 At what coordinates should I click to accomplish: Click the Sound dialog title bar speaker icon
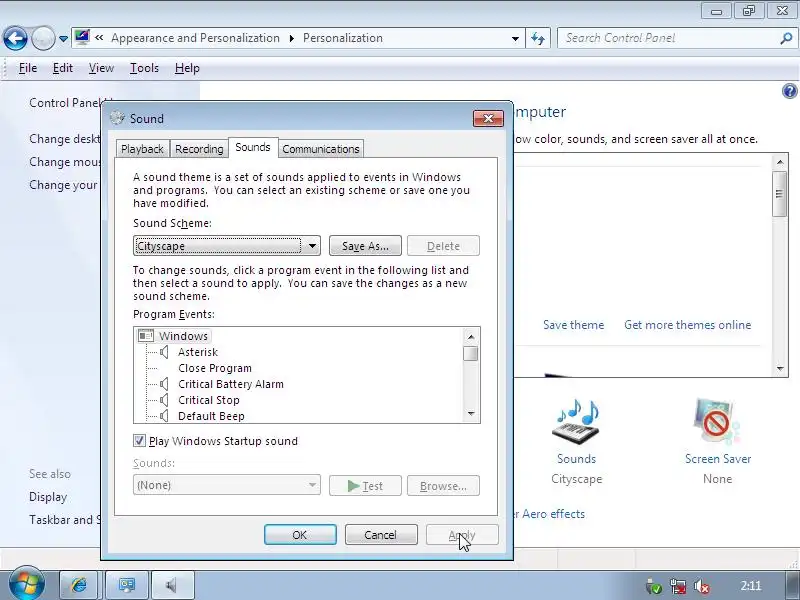pos(117,118)
